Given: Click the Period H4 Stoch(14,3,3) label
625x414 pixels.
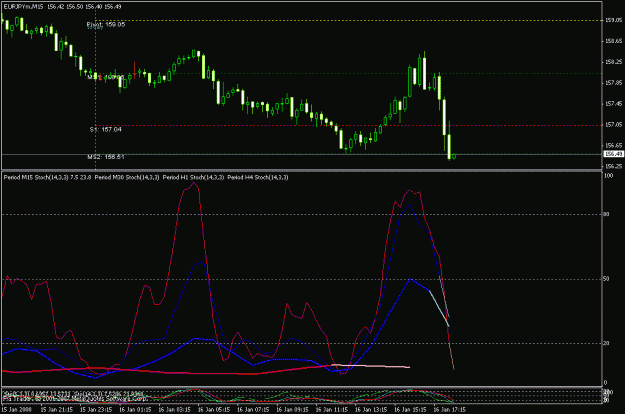Looking at the screenshot, I should click(x=257, y=177).
